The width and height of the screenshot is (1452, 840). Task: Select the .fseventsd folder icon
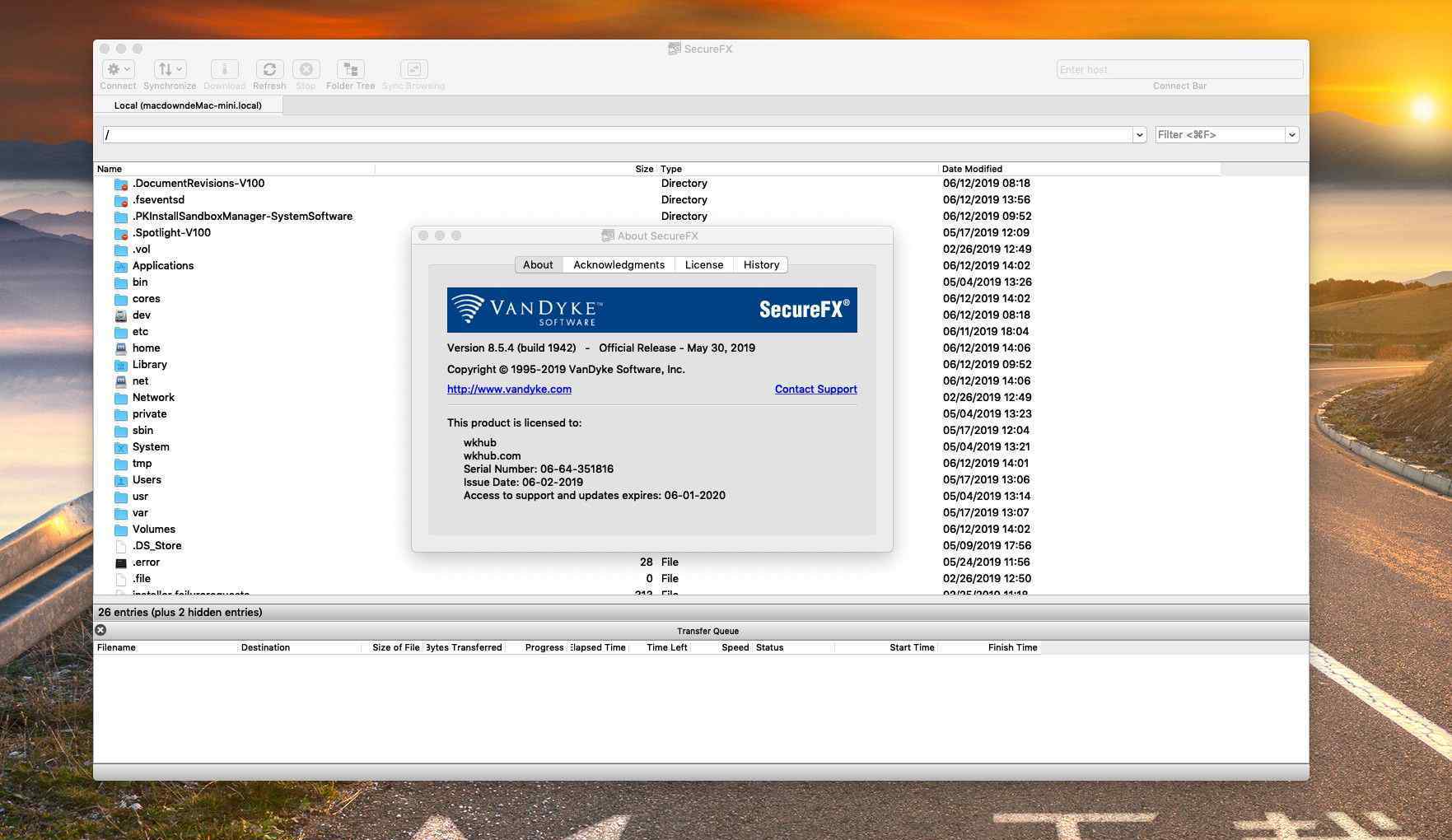pyautogui.click(x=121, y=200)
